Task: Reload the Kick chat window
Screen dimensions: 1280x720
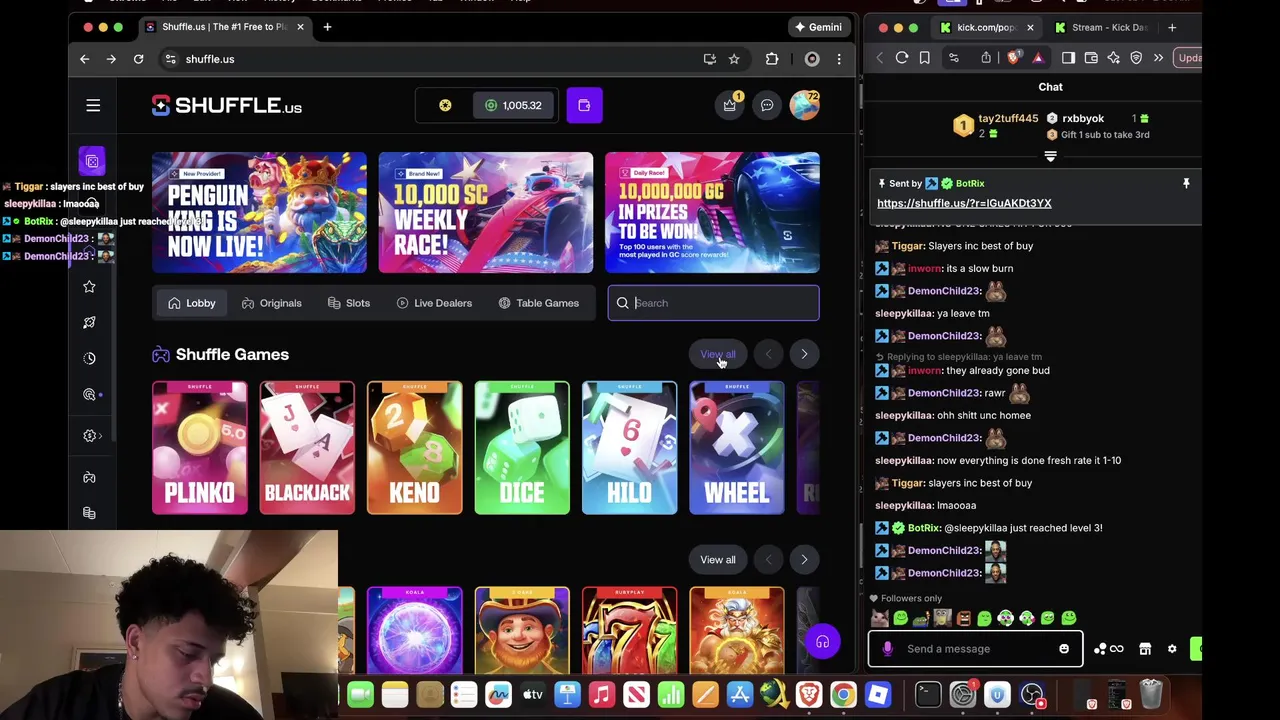Action: (x=902, y=58)
